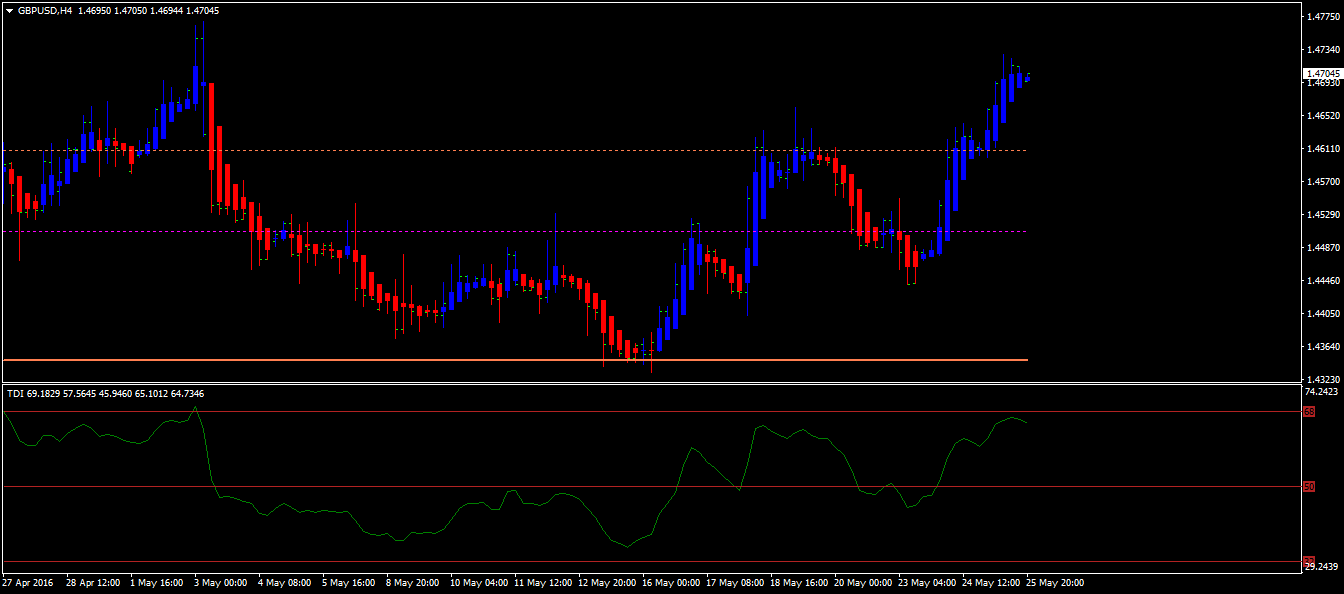Click the 11 May 12:00 time label
This screenshot has height=594, width=1344.
point(544,582)
